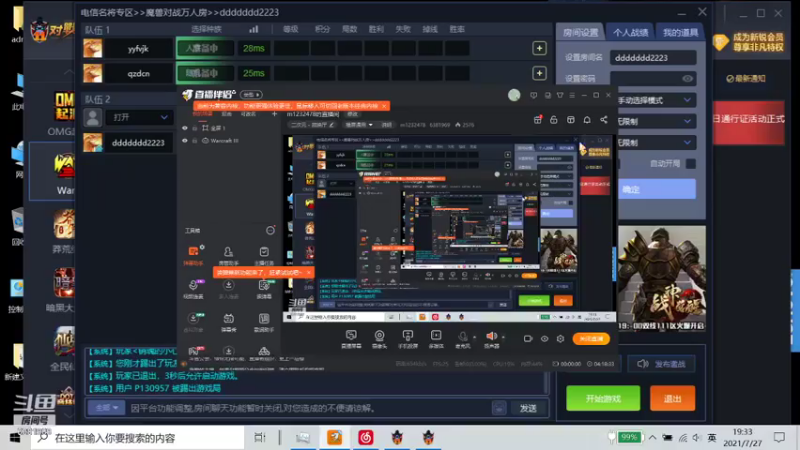Add a new scene with the plus icon
The height and width of the screenshot is (450, 800).
click(x=274, y=114)
